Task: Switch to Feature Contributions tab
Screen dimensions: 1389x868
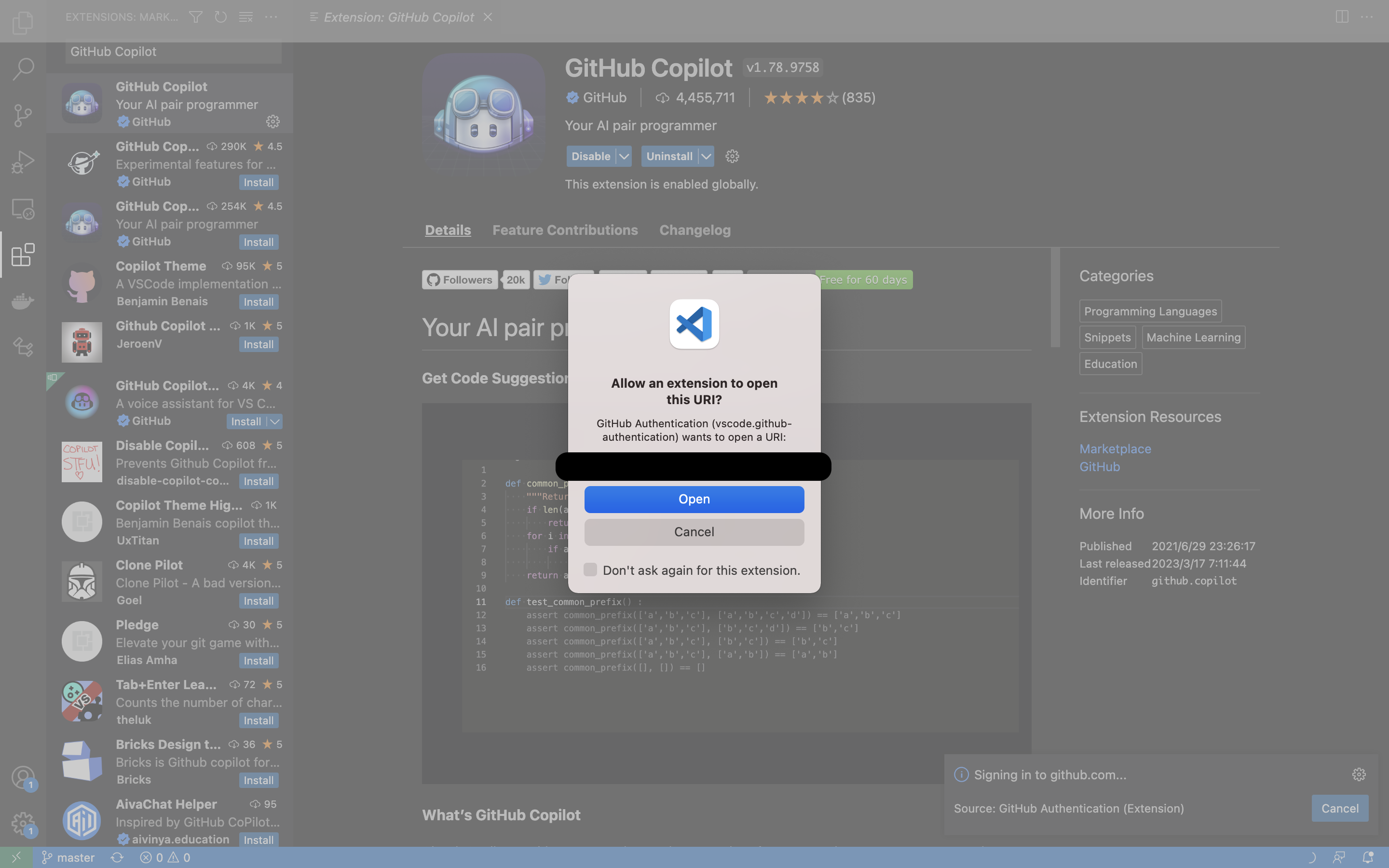Action: (x=565, y=230)
